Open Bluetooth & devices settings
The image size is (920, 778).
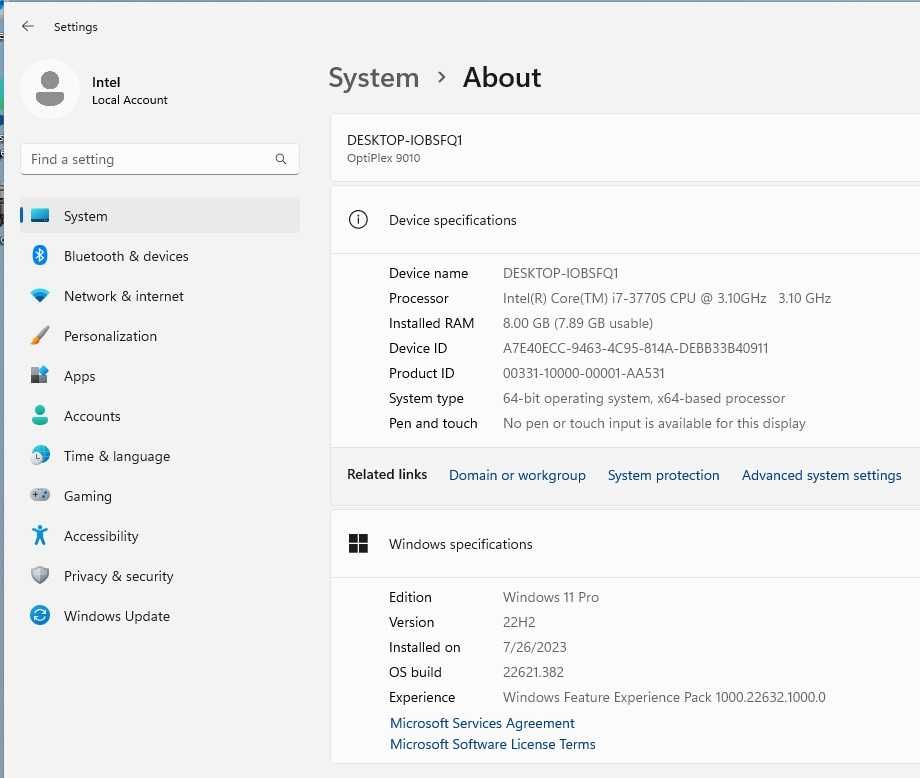[160, 256]
